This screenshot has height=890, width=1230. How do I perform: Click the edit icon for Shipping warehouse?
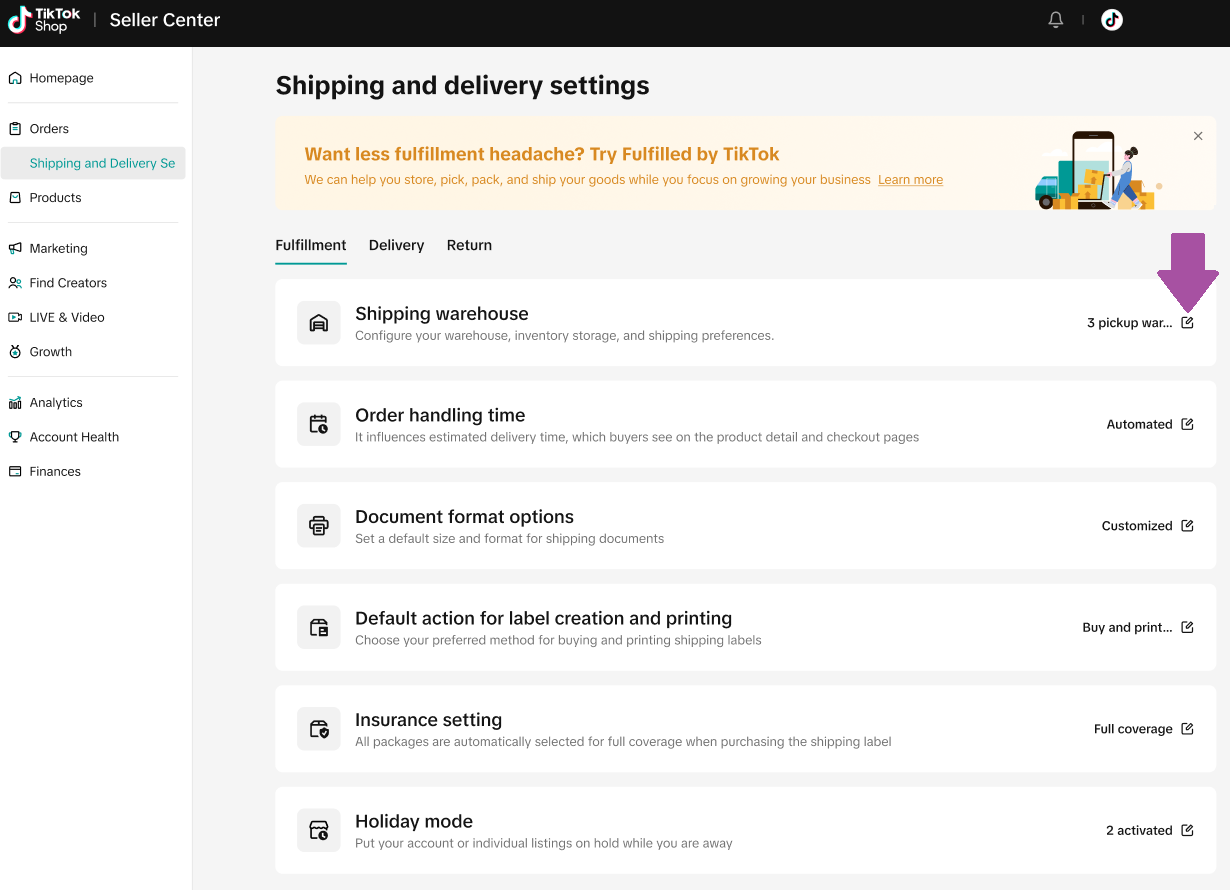(1187, 323)
